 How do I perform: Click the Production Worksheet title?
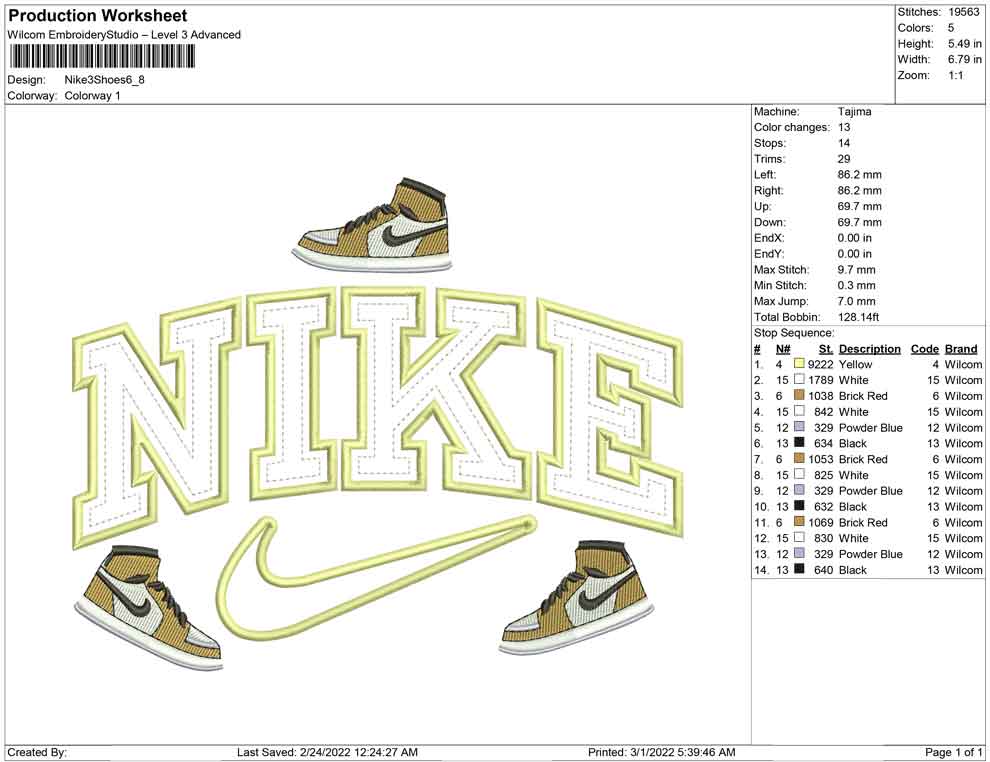(x=98, y=16)
